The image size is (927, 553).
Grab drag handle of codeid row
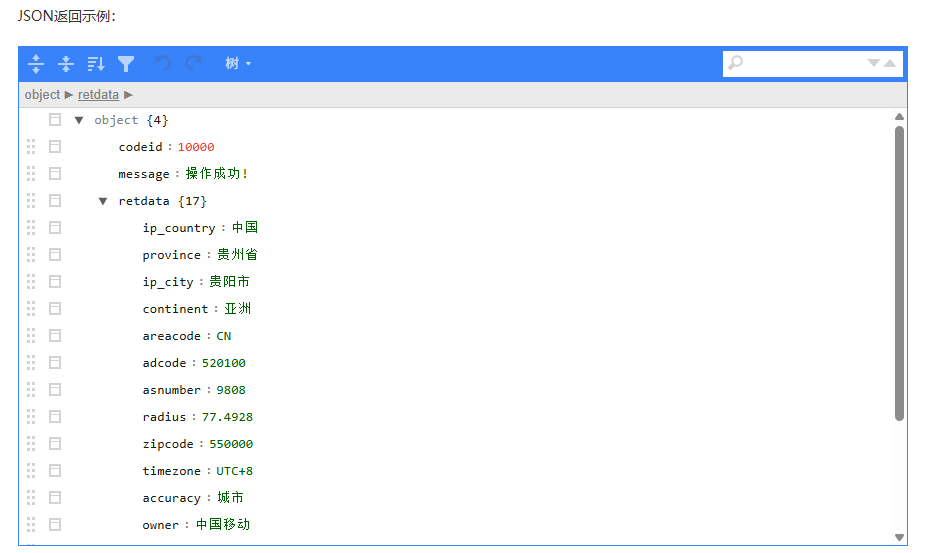tap(31, 147)
